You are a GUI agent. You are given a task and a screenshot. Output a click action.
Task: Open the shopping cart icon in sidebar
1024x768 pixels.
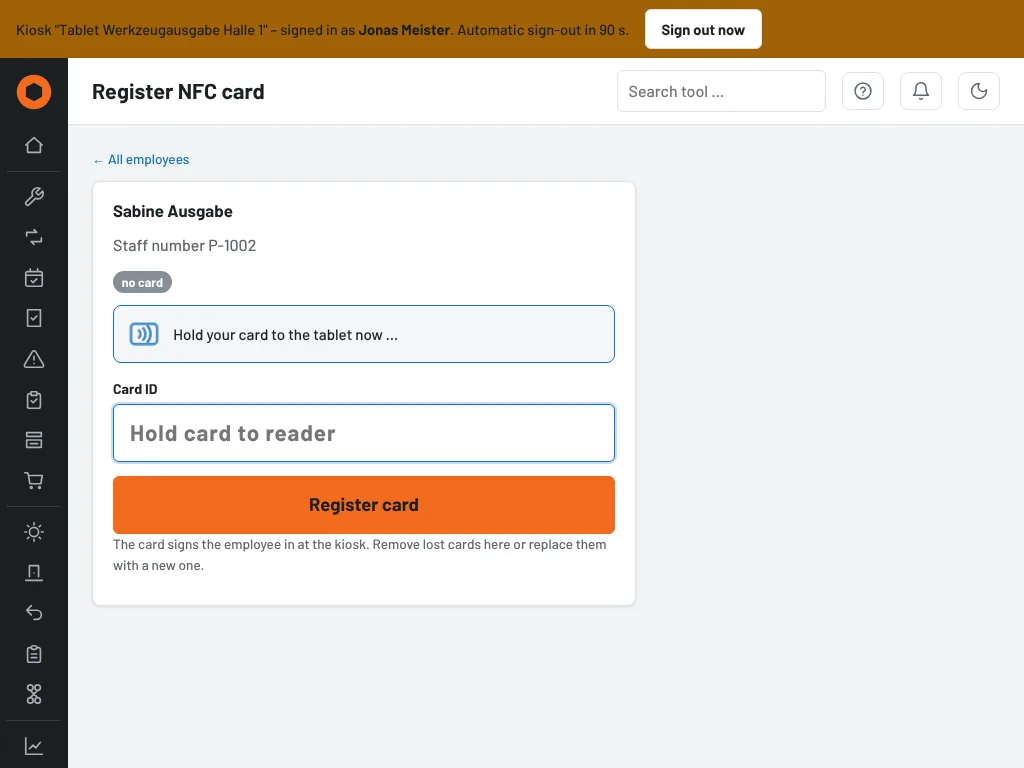(x=34, y=481)
